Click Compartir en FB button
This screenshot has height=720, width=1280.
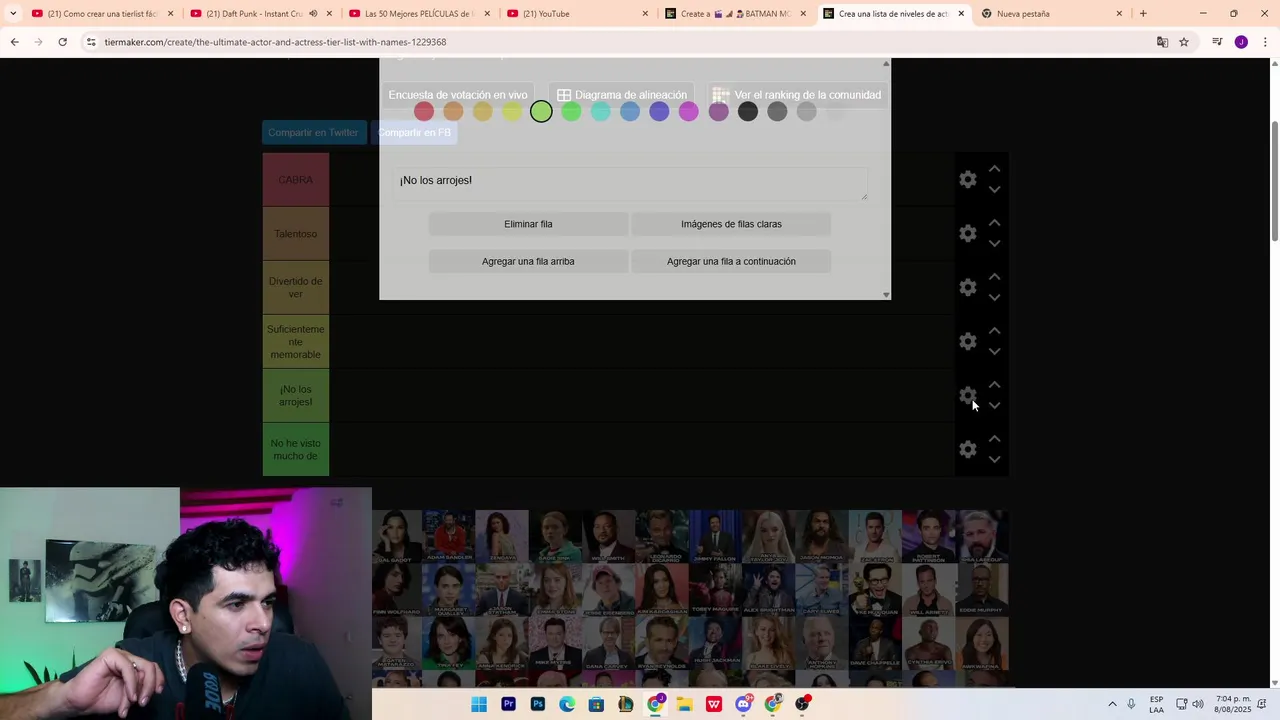(x=414, y=132)
